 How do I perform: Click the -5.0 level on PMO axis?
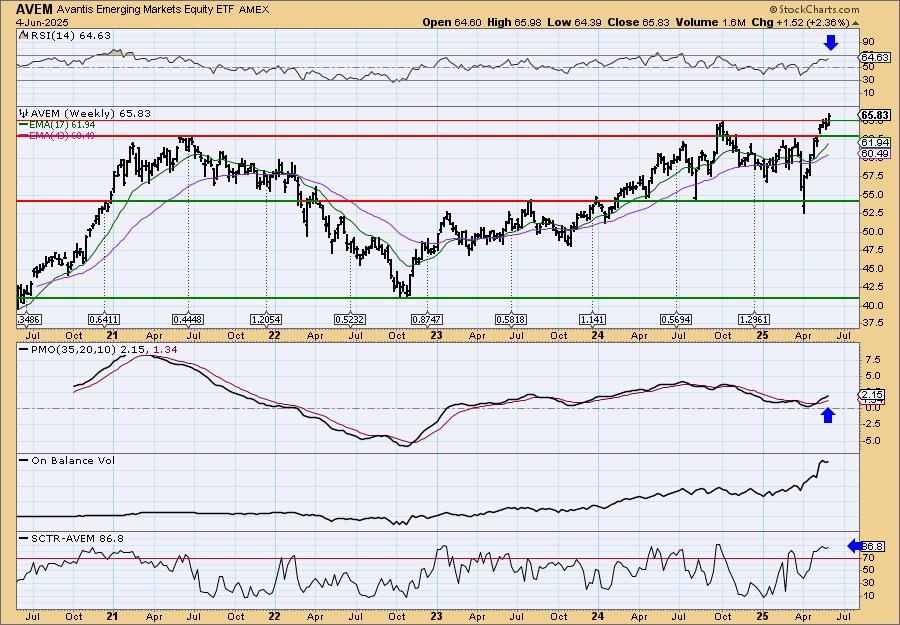click(871, 441)
